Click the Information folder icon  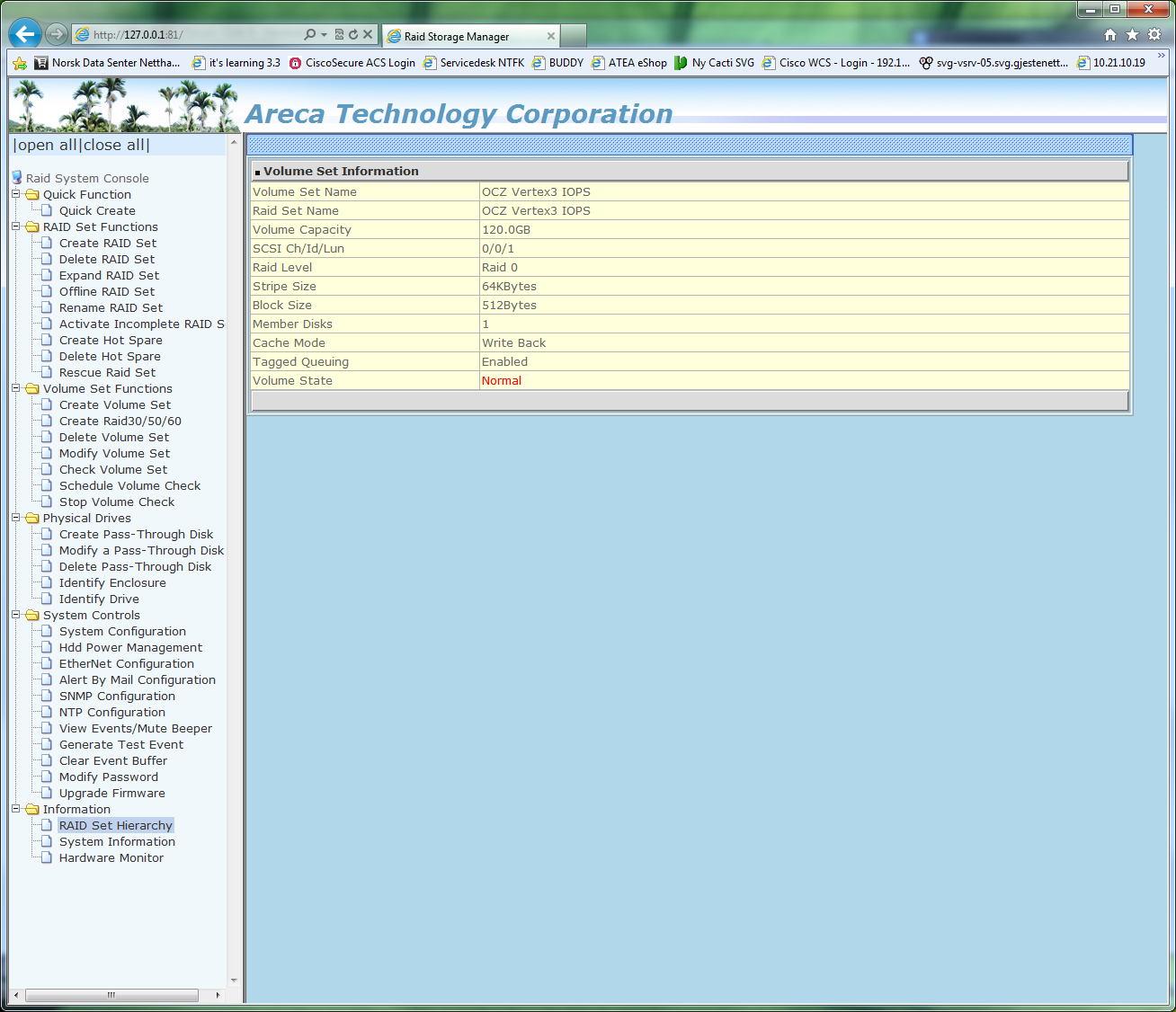click(x=32, y=809)
